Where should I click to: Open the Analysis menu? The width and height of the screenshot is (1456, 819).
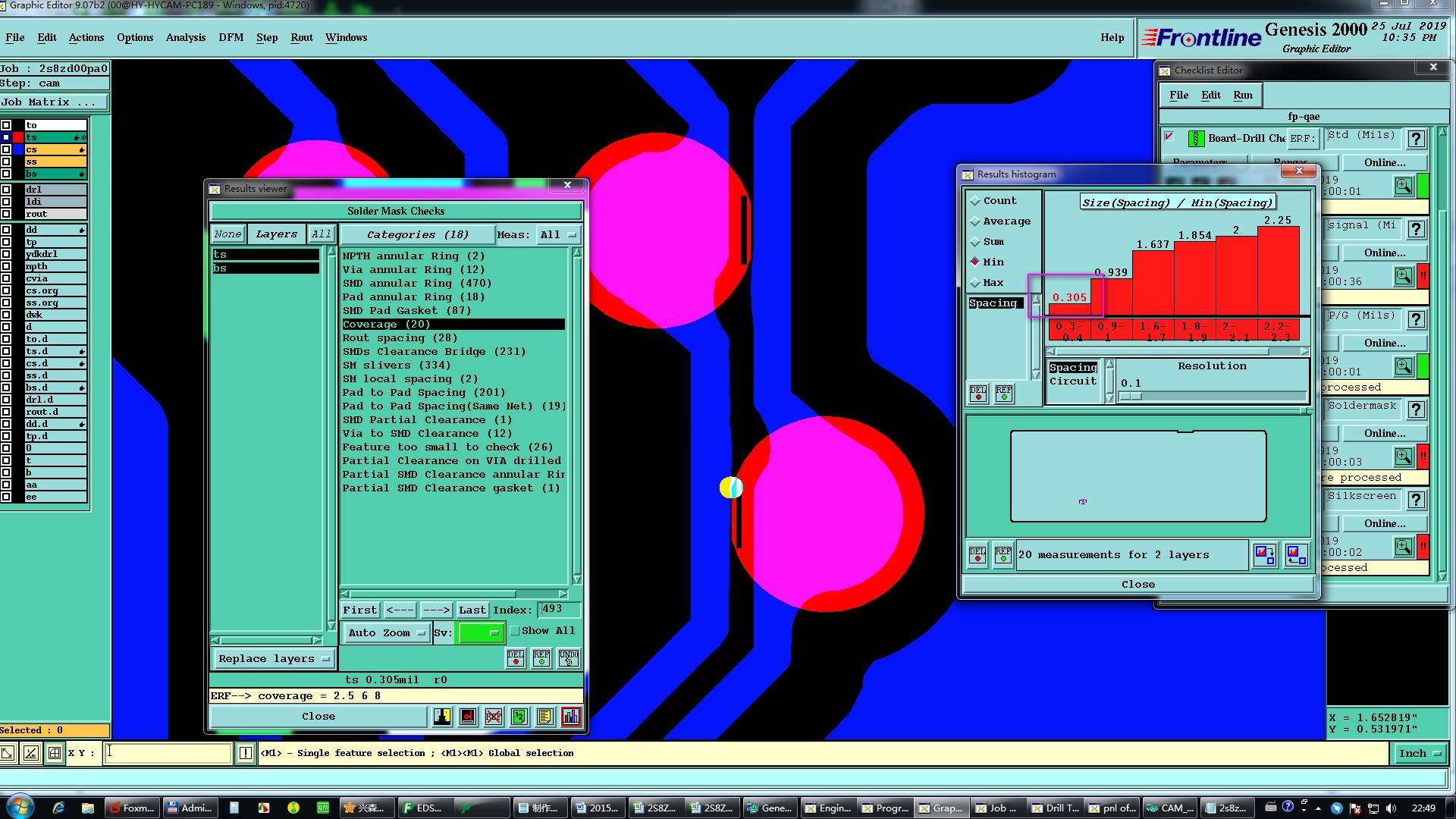tap(185, 37)
